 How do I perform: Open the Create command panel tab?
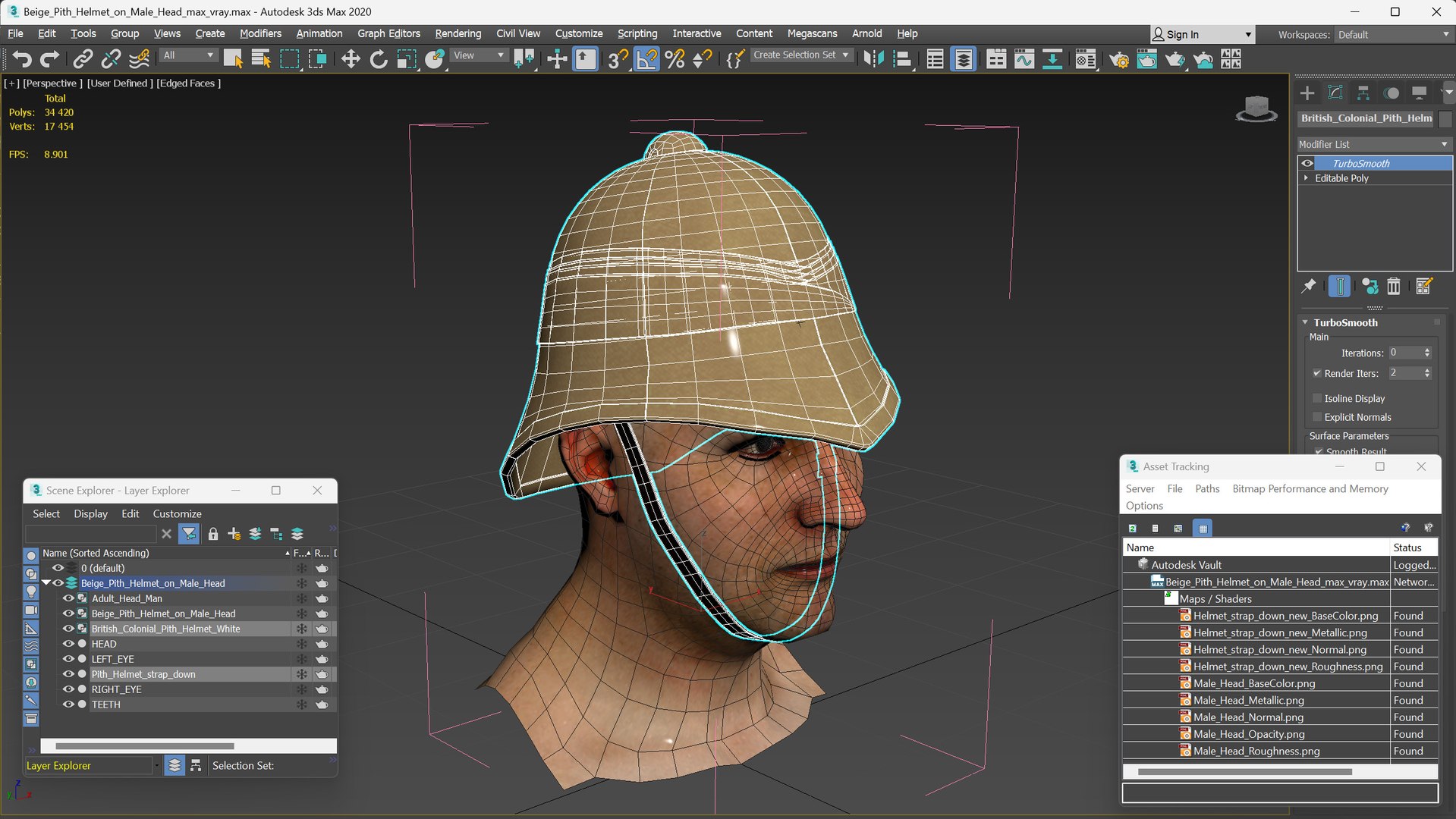[x=1307, y=93]
